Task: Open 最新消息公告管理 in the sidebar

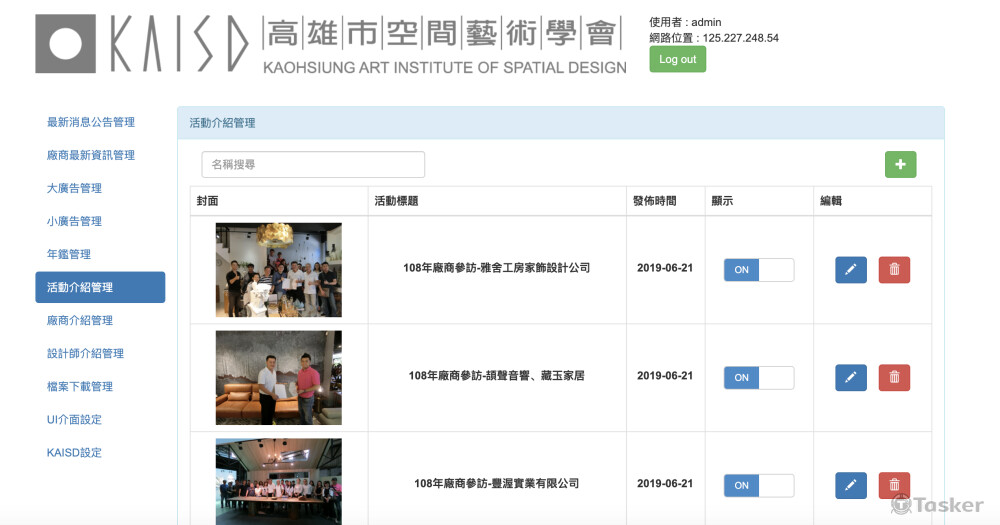Action: tap(91, 122)
